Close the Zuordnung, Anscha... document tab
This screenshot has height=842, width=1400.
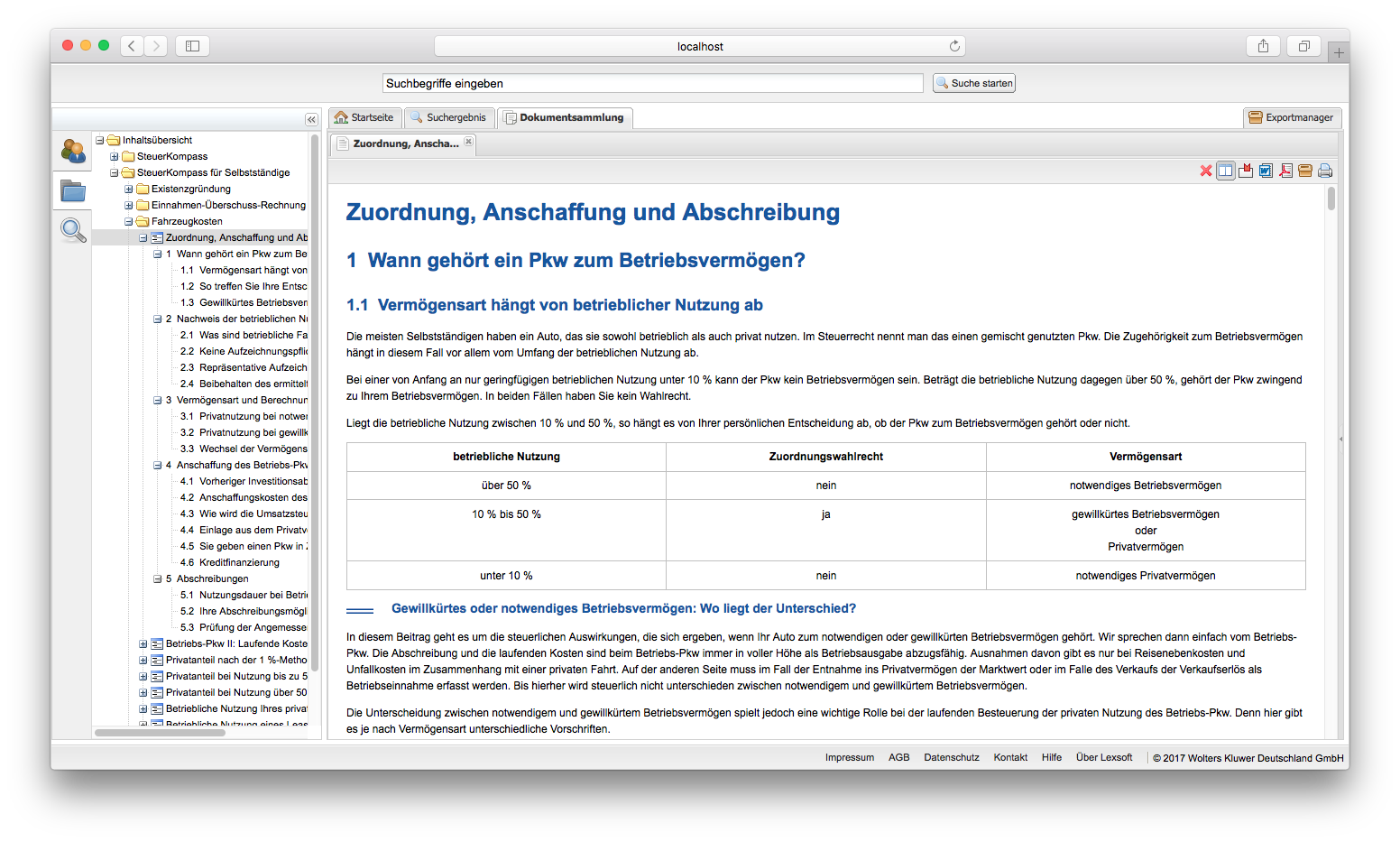468,142
